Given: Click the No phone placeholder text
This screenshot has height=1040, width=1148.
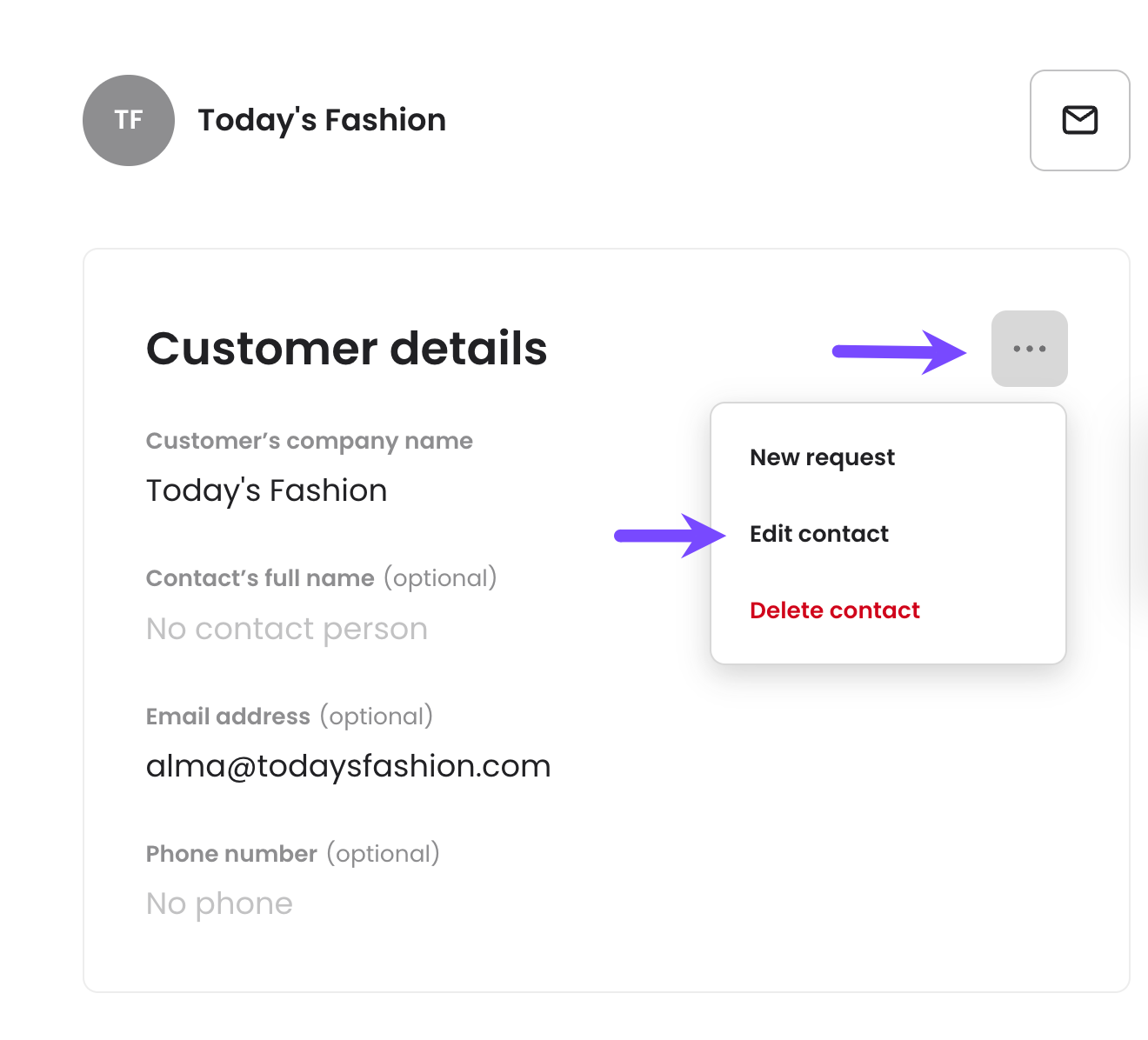Looking at the screenshot, I should click(219, 903).
